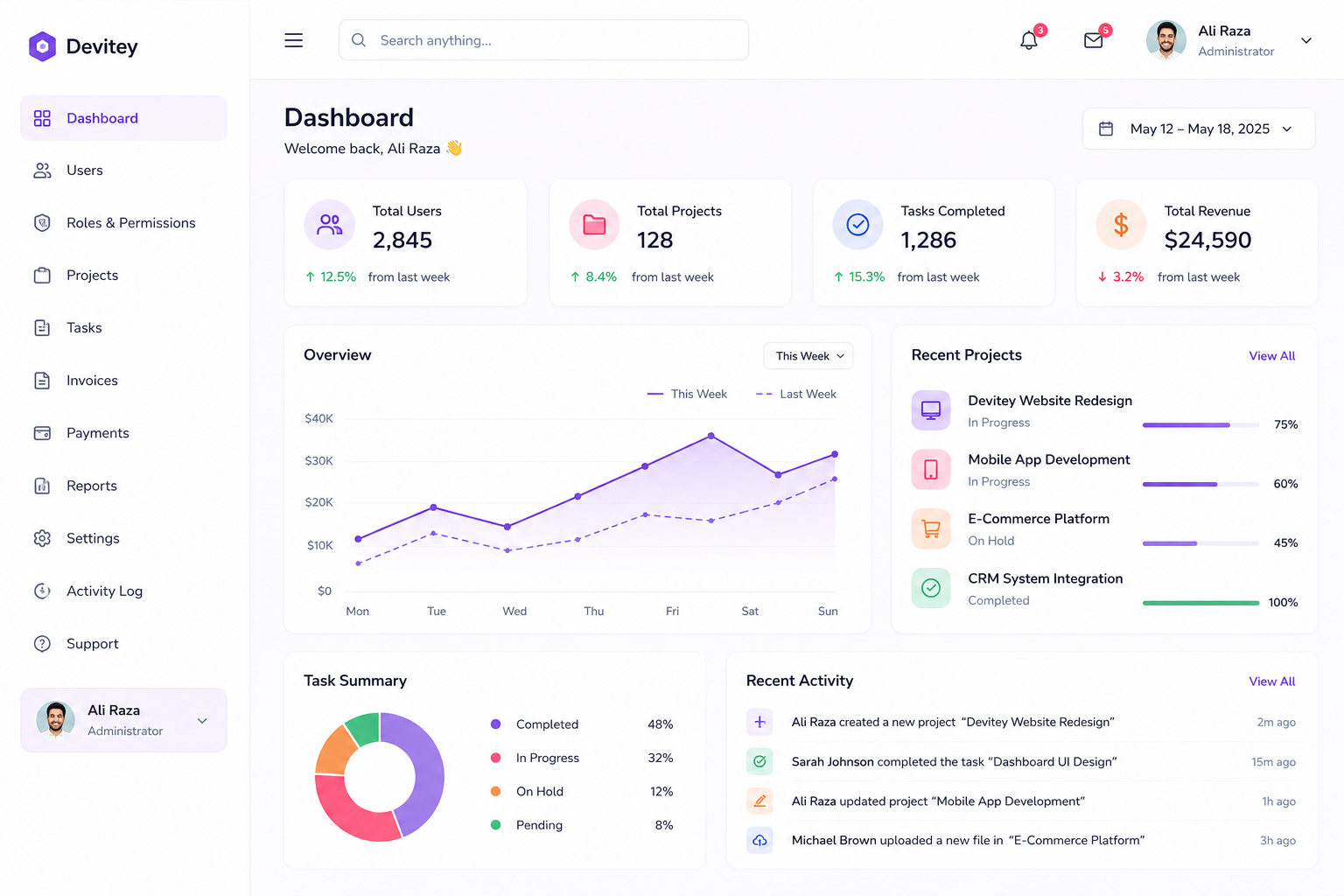This screenshot has height=896, width=1344.
Task: Open E-Commerce Platform project title
Action: 1039,519
